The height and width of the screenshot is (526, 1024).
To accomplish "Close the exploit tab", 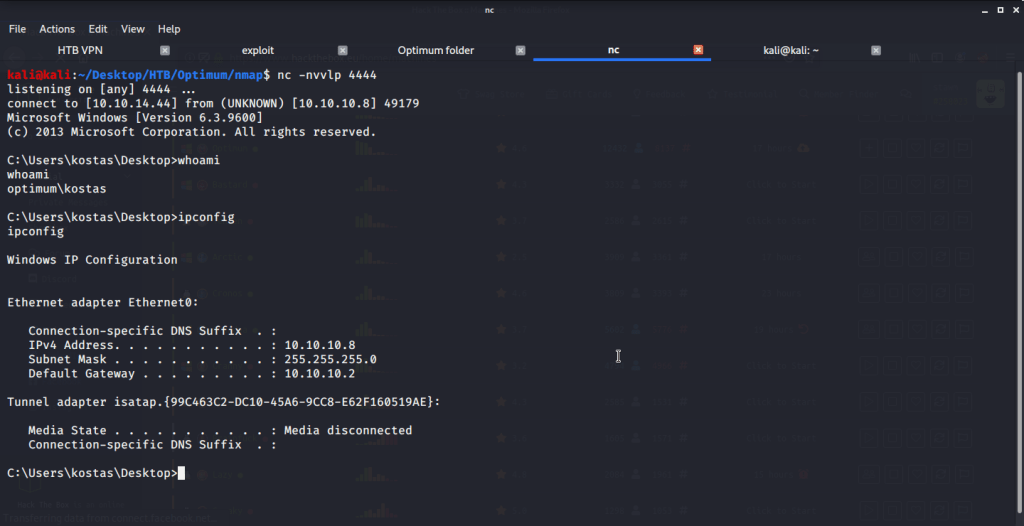I will (x=343, y=50).
